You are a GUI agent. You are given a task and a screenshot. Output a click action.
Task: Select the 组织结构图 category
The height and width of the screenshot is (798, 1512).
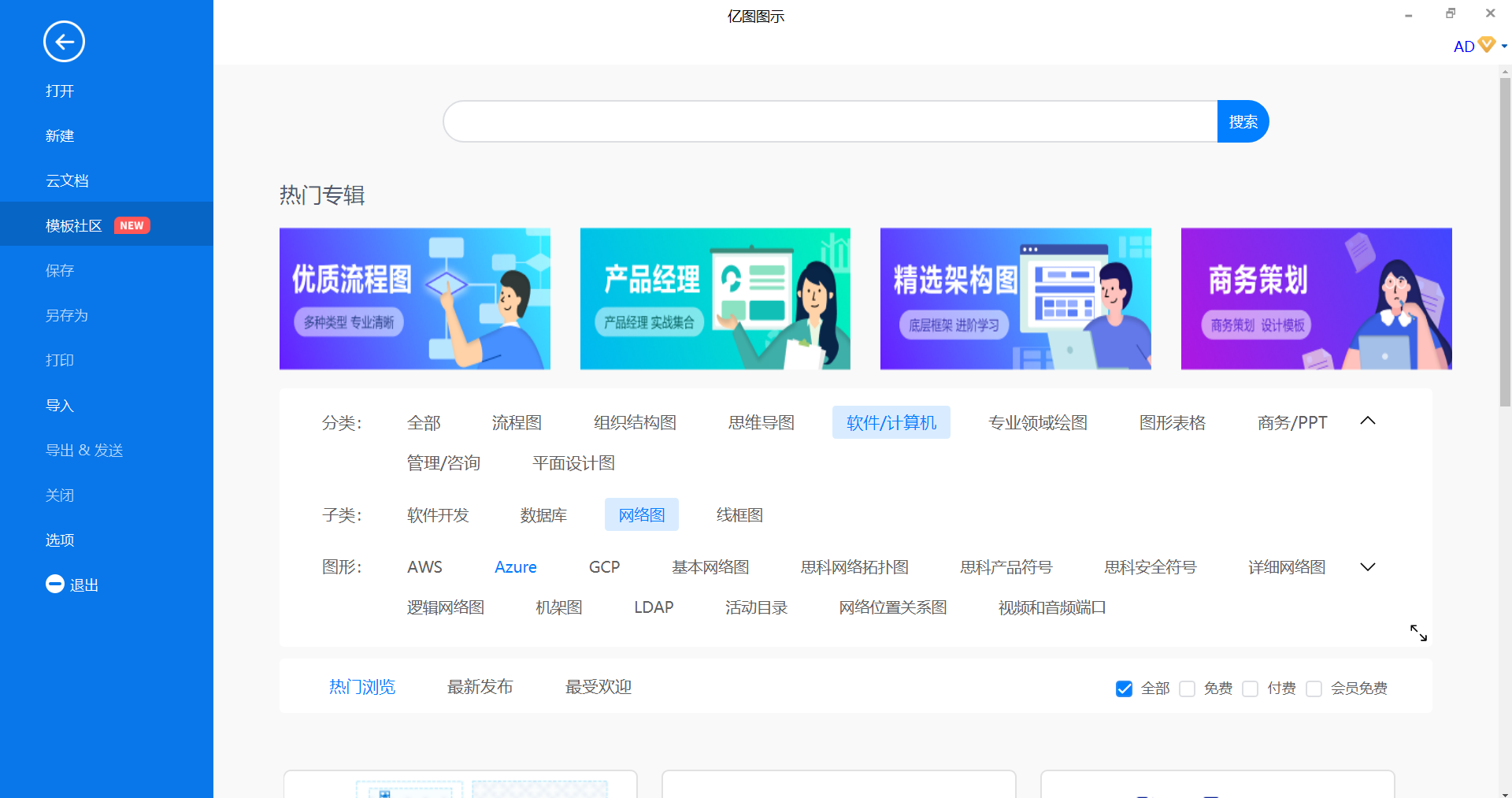pos(635,423)
